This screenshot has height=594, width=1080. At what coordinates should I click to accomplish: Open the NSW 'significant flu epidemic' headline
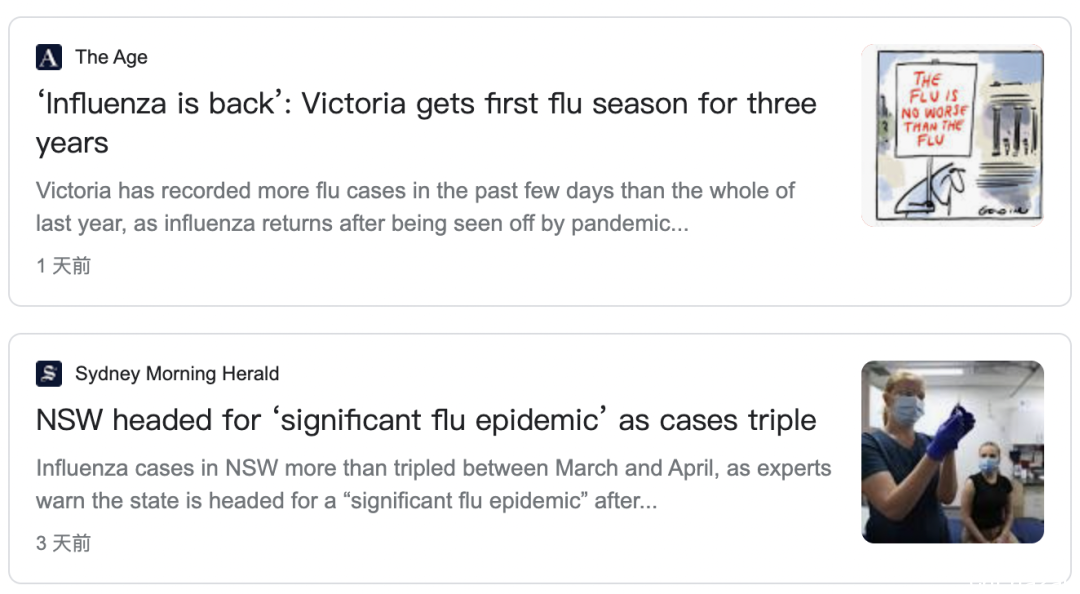coord(426,420)
